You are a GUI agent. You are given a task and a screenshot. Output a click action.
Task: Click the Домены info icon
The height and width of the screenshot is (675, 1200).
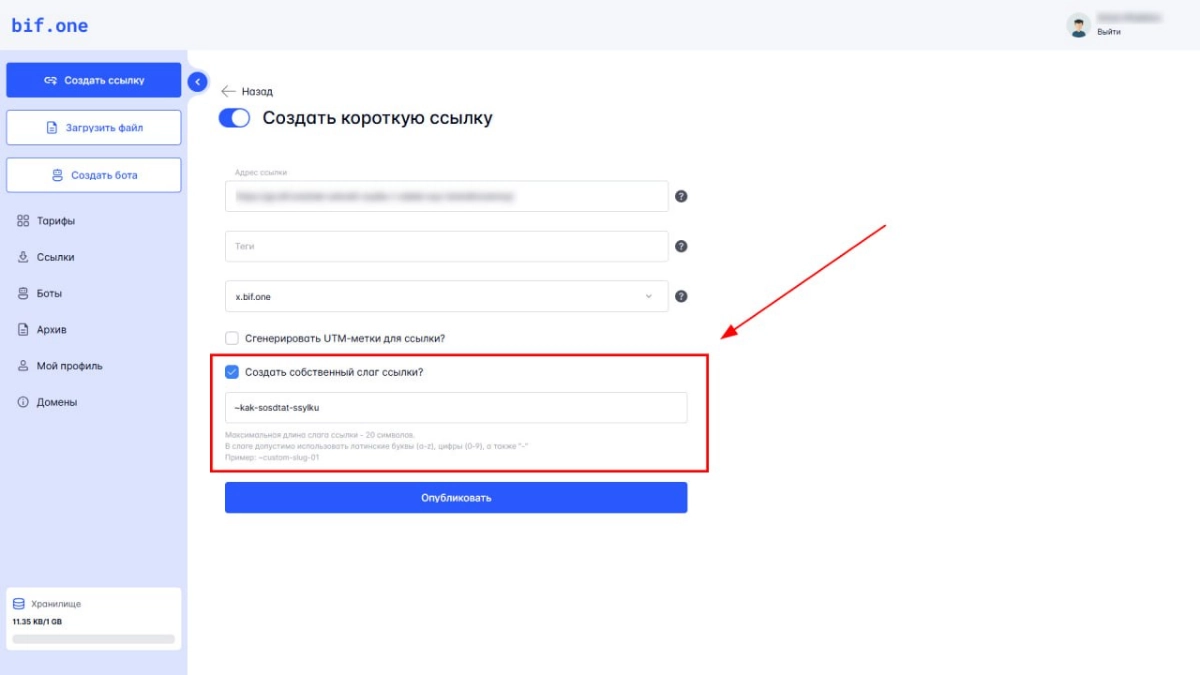coord(23,402)
